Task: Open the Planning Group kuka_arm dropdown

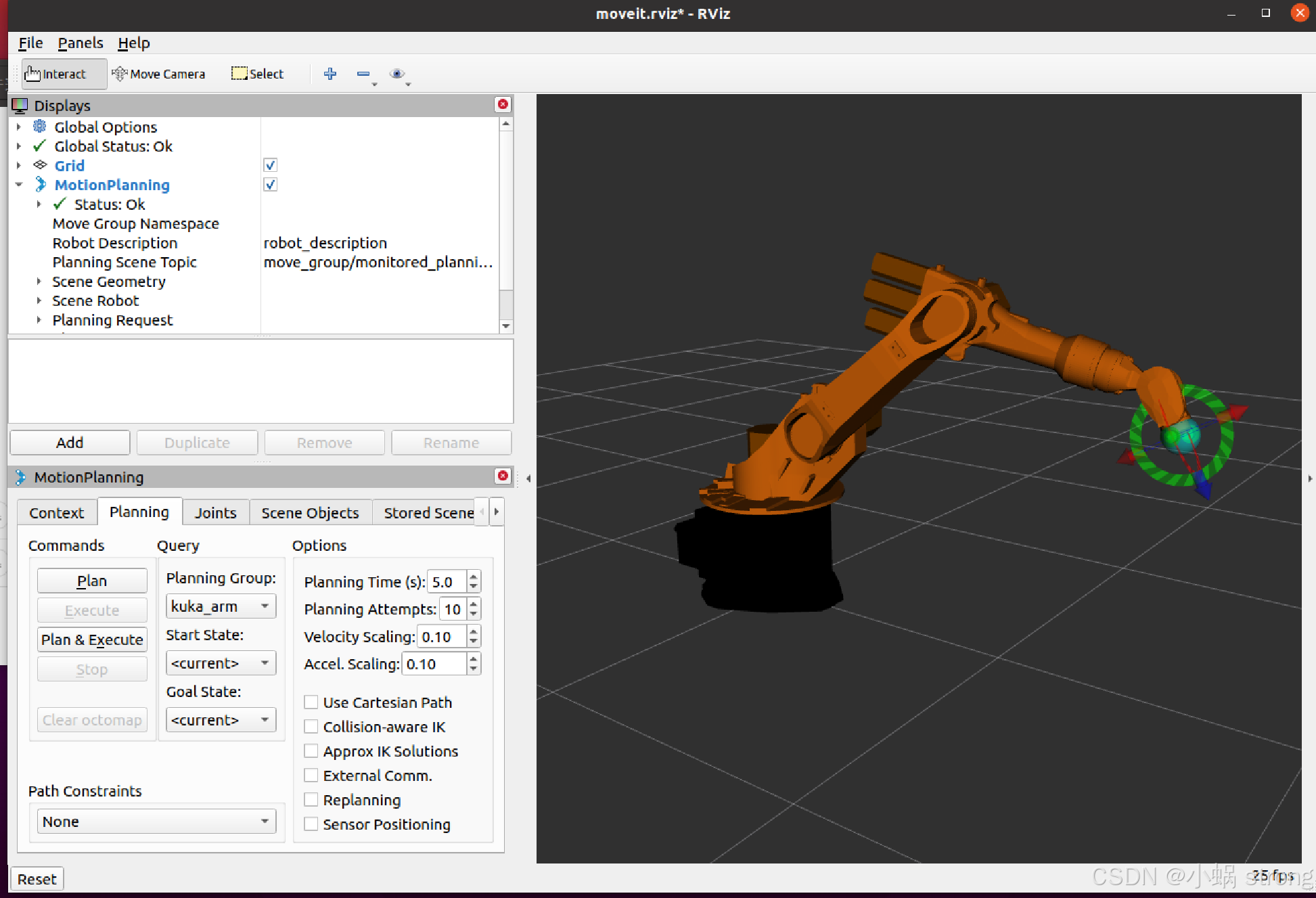Action: (x=221, y=606)
